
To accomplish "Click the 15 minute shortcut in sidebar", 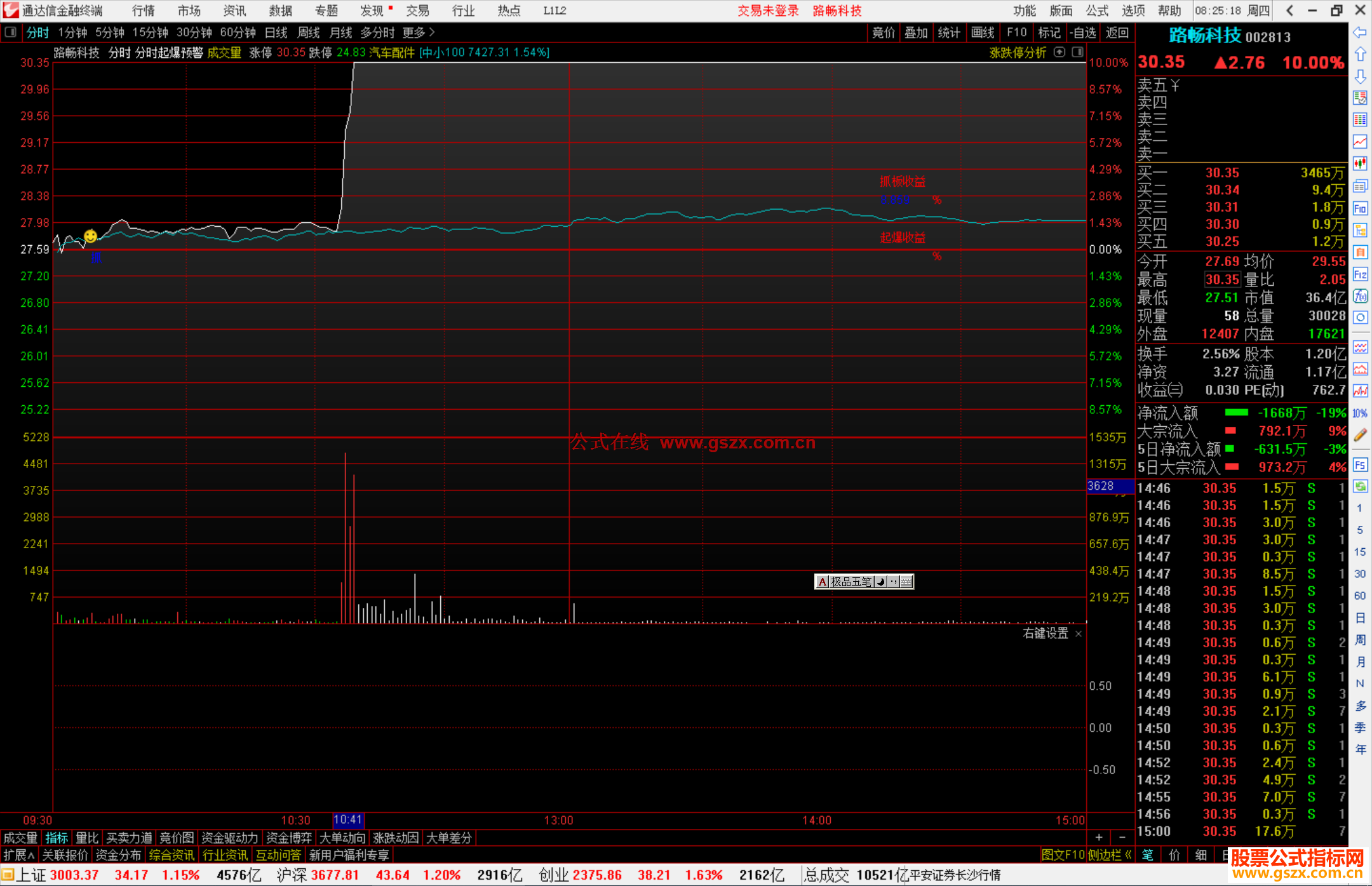I will coord(1360,552).
